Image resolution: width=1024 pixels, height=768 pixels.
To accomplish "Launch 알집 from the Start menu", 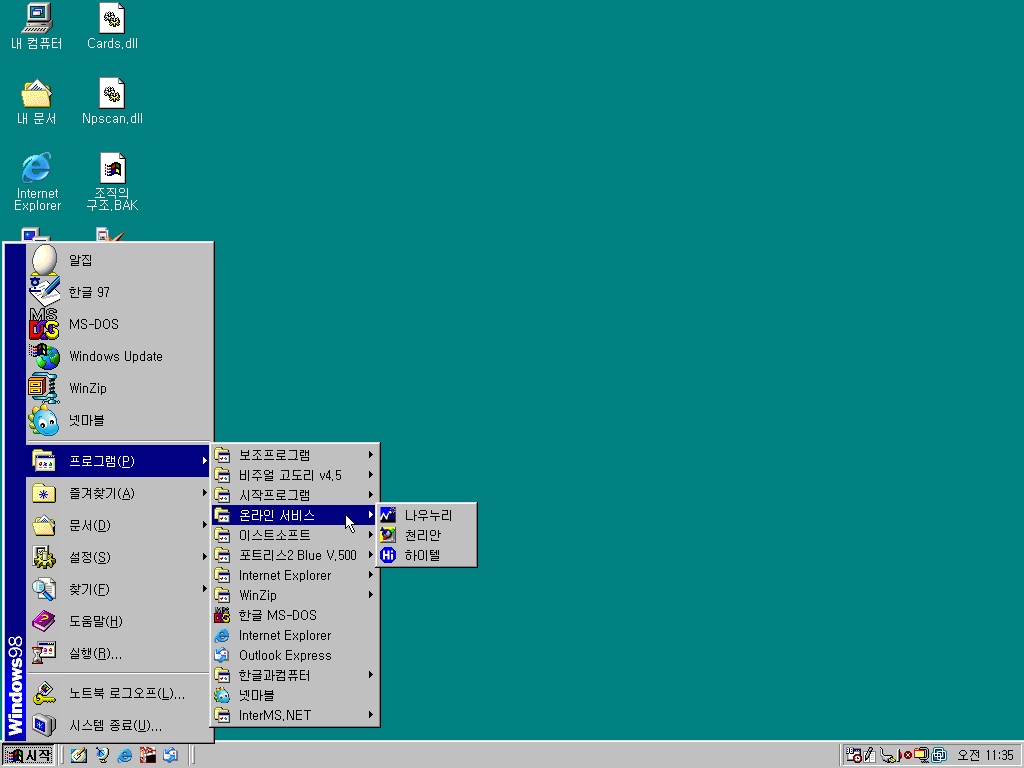I will pos(120,260).
